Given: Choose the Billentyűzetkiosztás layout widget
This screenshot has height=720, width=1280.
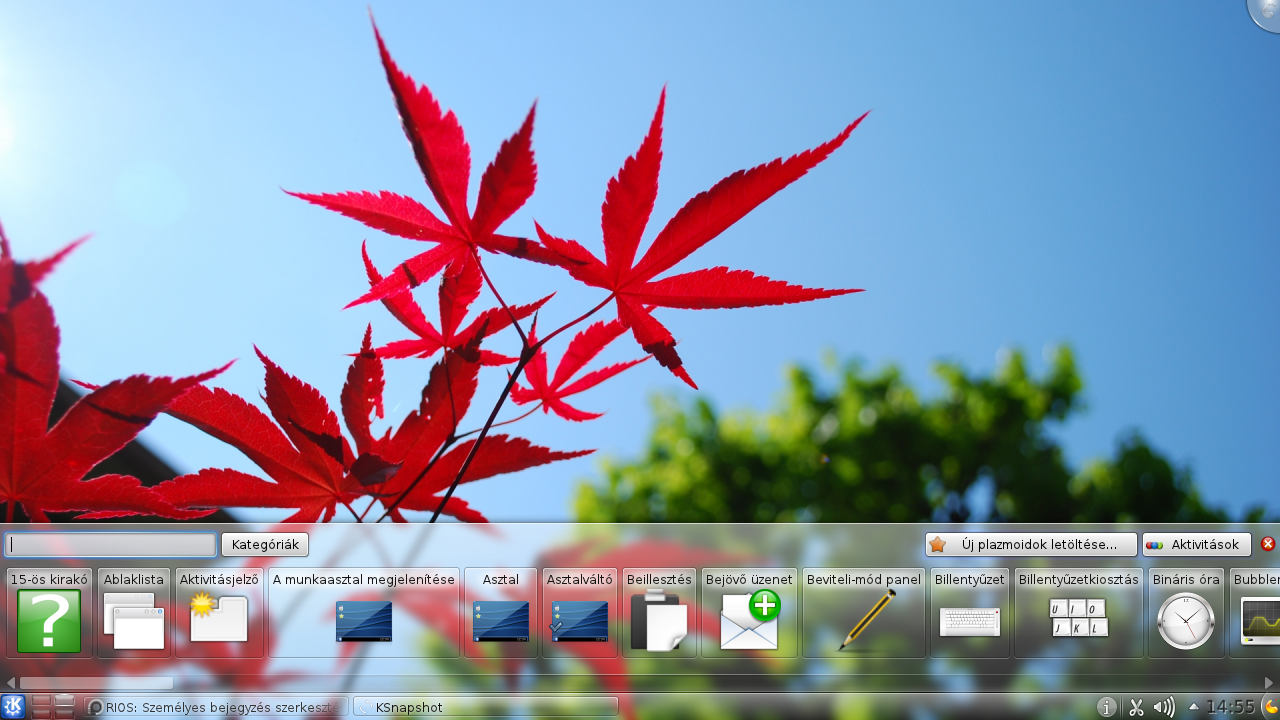Looking at the screenshot, I should [1079, 613].
